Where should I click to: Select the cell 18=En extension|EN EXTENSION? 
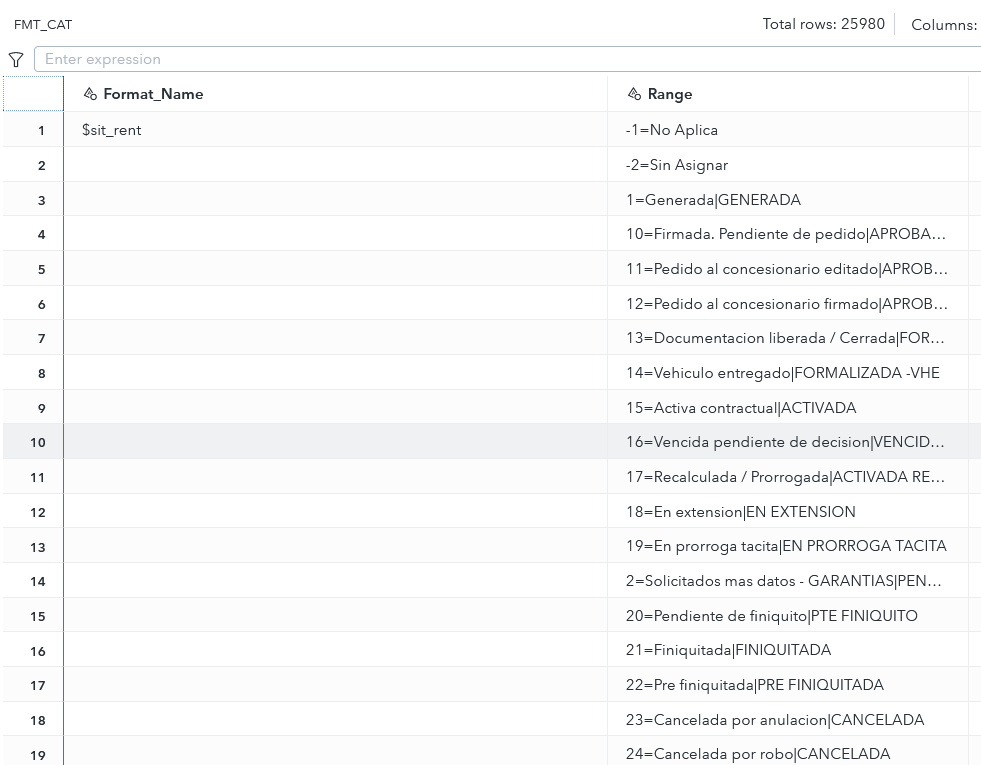click(x=741, y=512)
